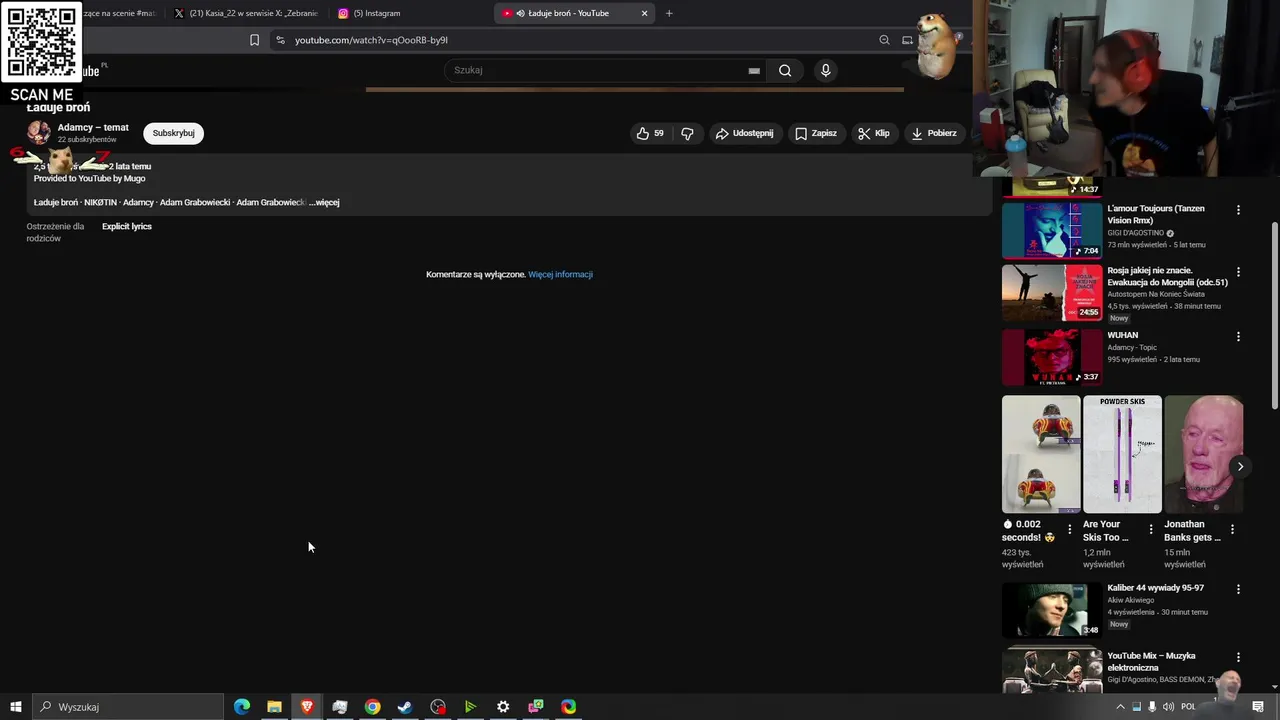Open a new browser tab
This screenshot has height=720, width=1280.
pos(669,13)
